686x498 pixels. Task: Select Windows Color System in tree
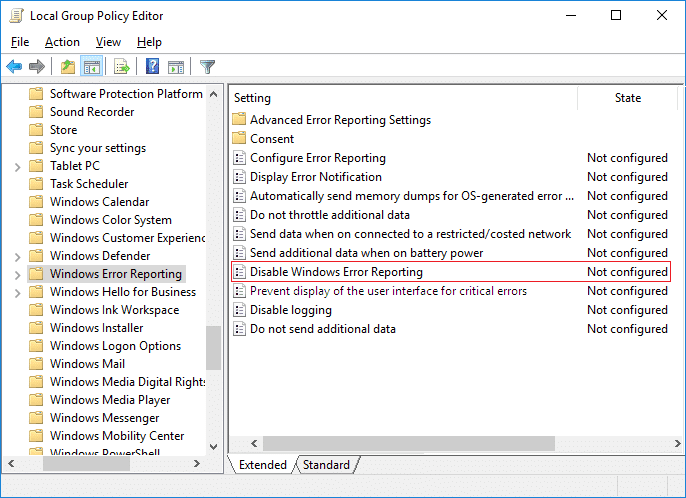(x=111, y=220)
